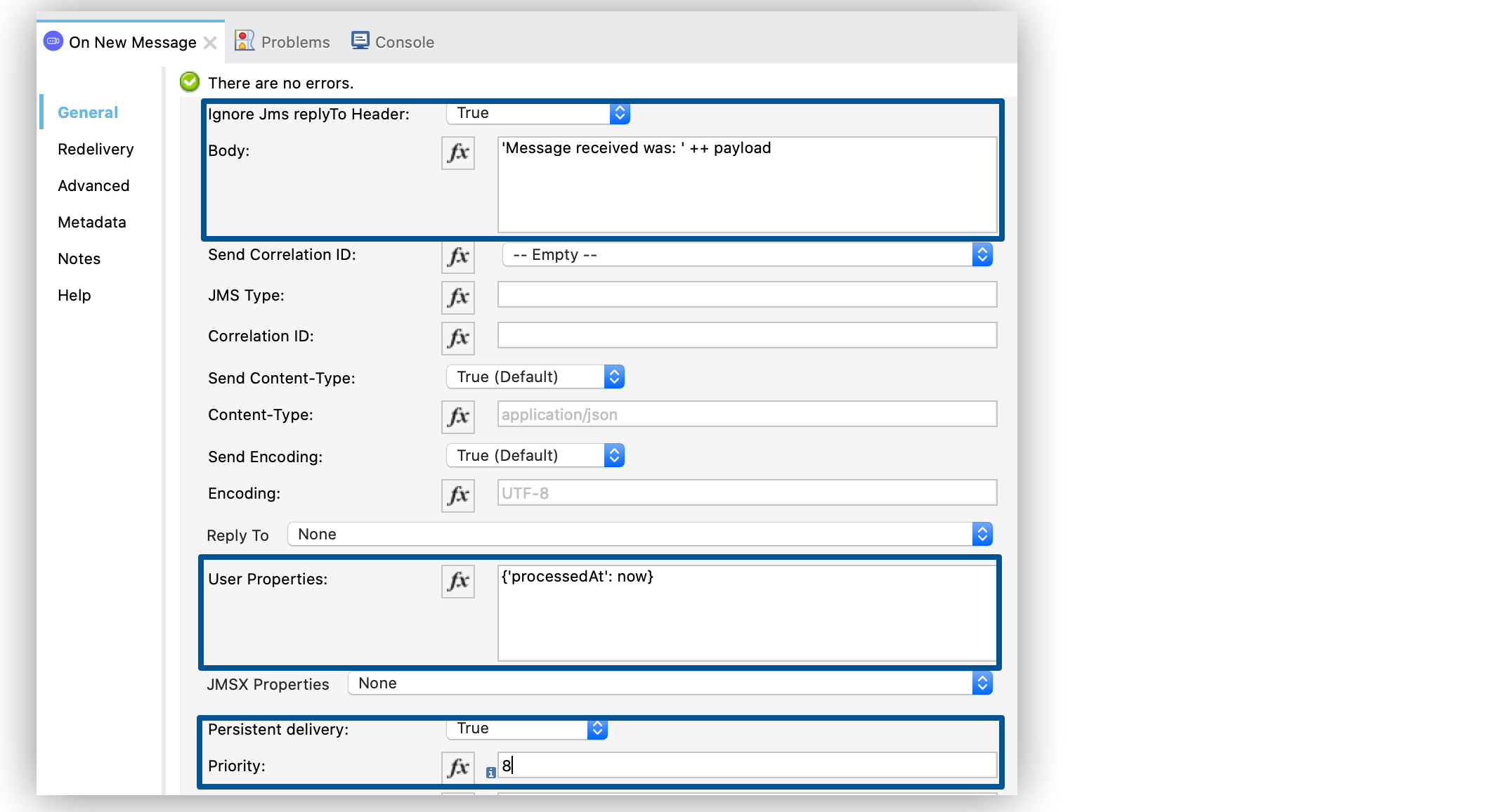Click fx button next to User Properties

(x=458, y=582)
